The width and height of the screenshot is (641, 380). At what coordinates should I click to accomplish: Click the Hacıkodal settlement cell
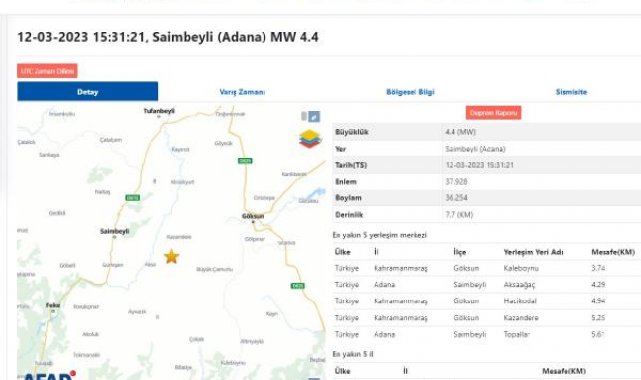520,301
